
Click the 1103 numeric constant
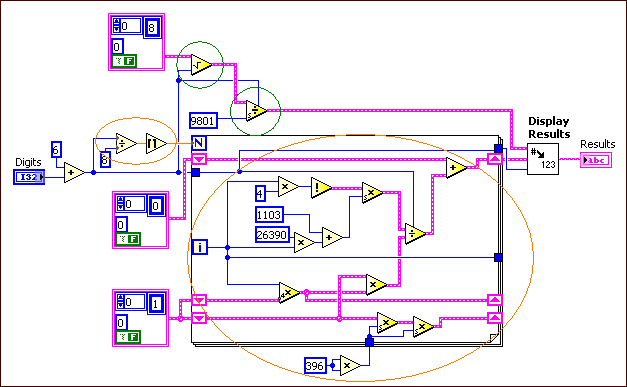(x=269, y=215)
